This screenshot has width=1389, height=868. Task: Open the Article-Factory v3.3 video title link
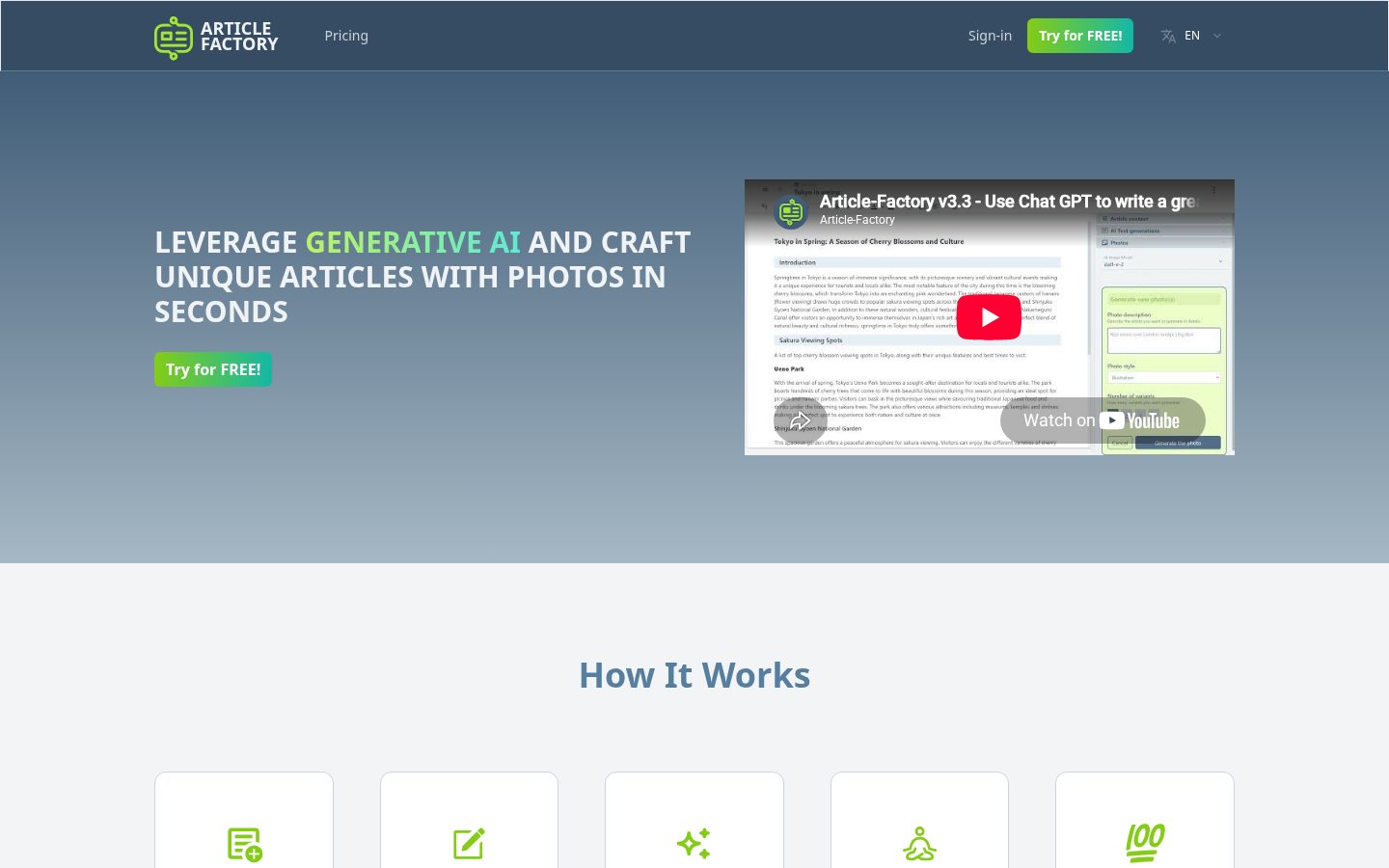click(1007, 202)
